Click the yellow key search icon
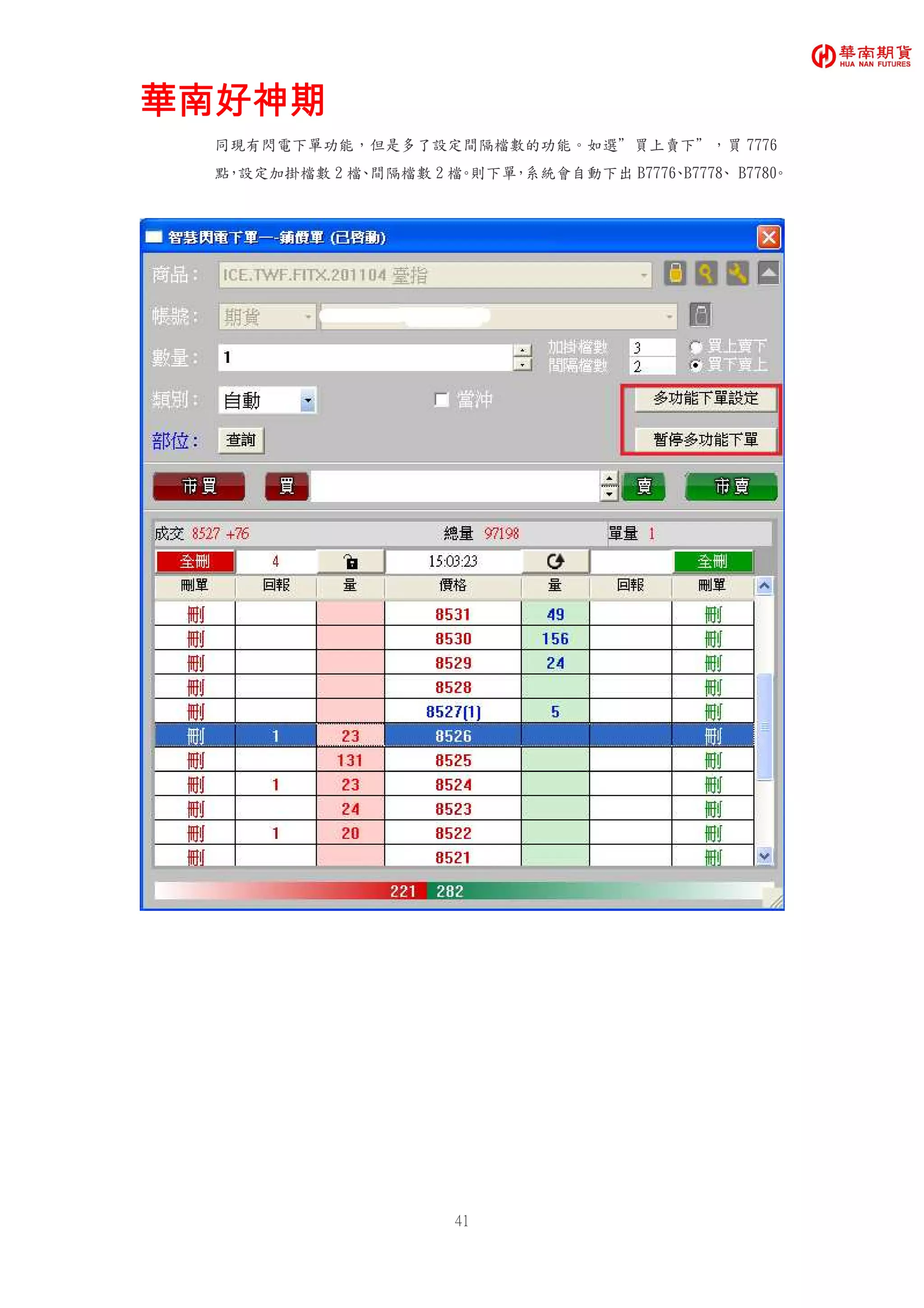The image size is (924, 1308). click(x=706, y=274)
